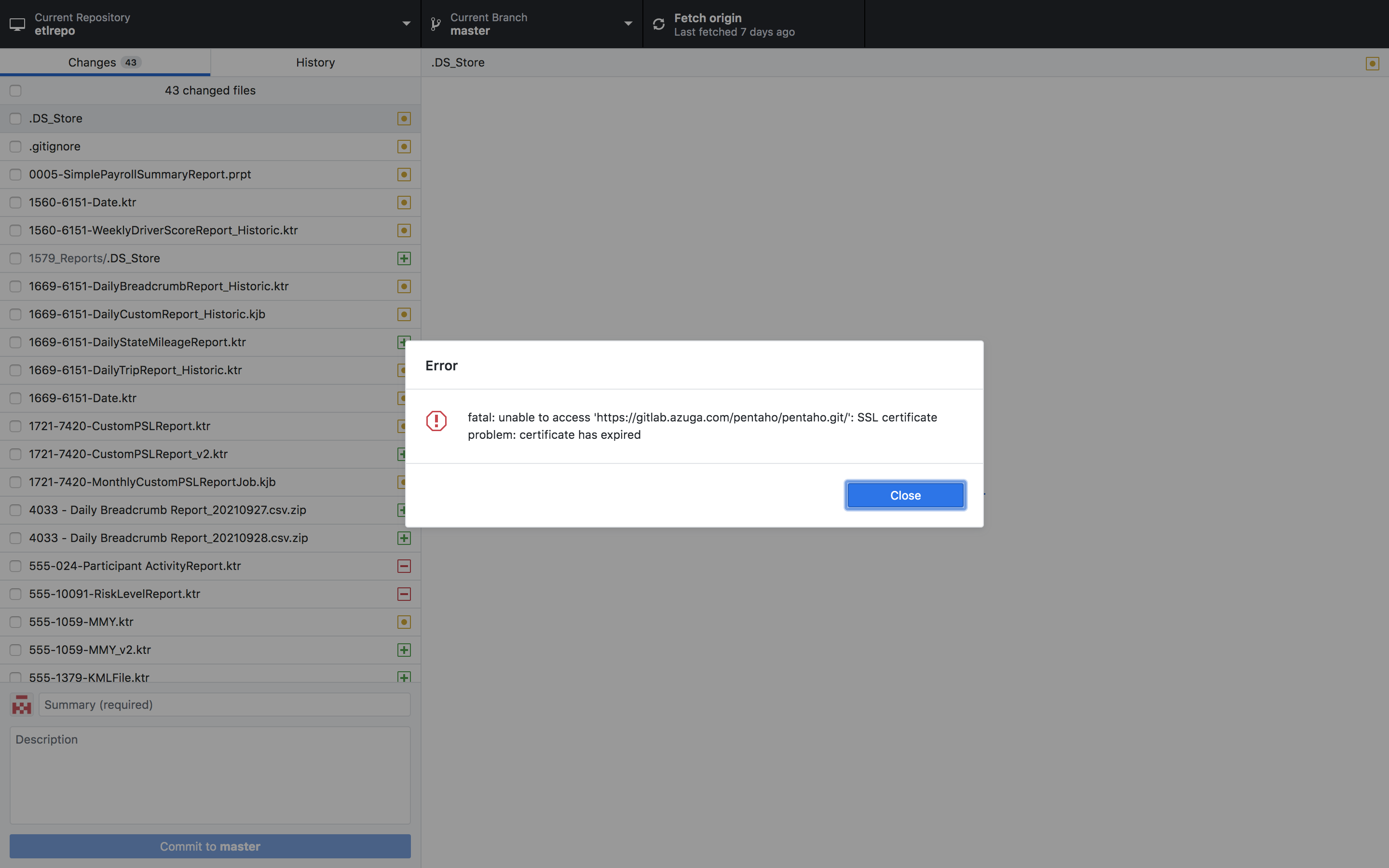The width and height of the screenshot is (1389, 868).
Task: Toggle the select-all changed files checkbox
Action: pyautogui.click(x=15, y=90)
